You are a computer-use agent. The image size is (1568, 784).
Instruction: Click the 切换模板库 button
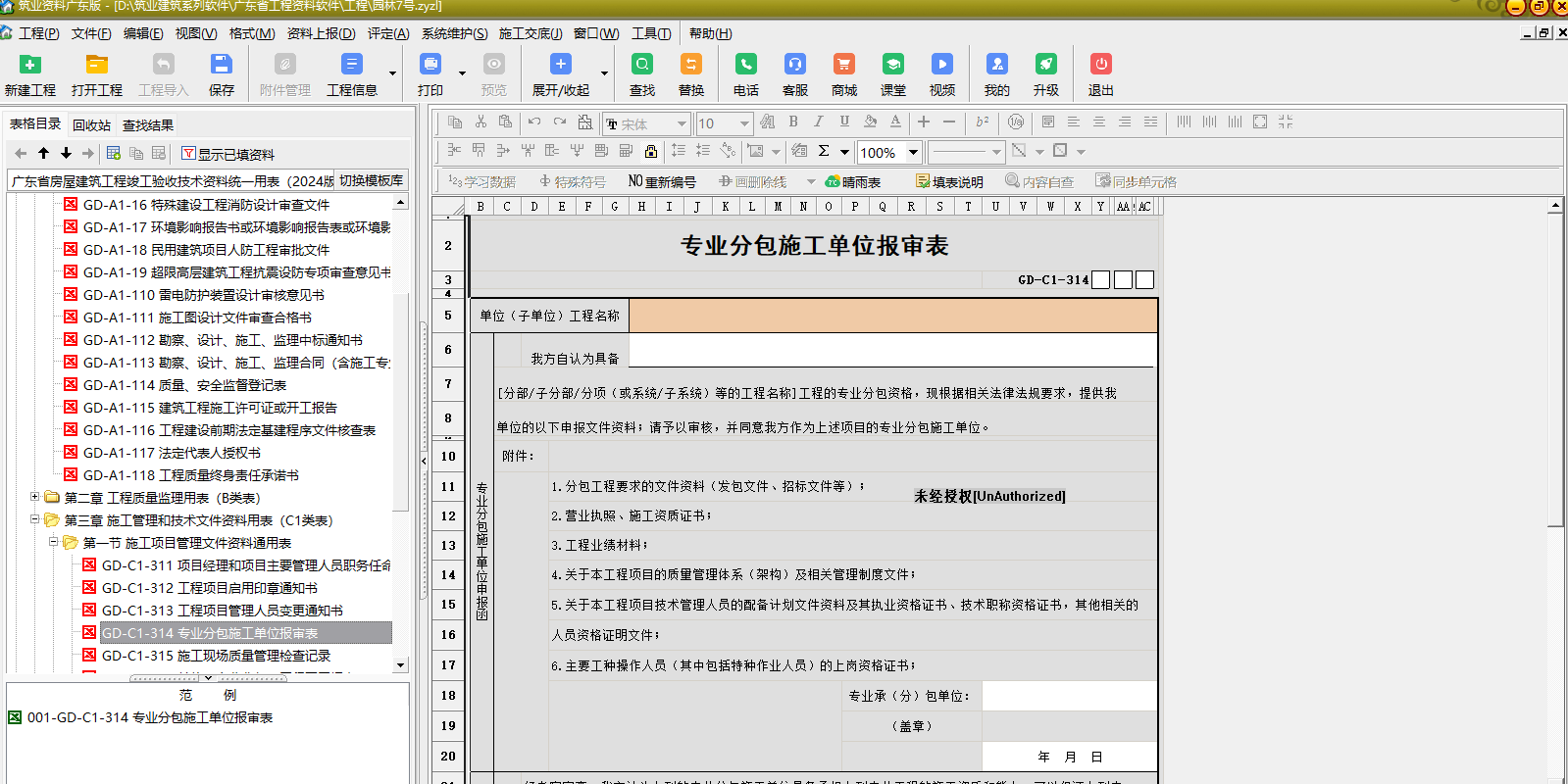tap(371, 180)
